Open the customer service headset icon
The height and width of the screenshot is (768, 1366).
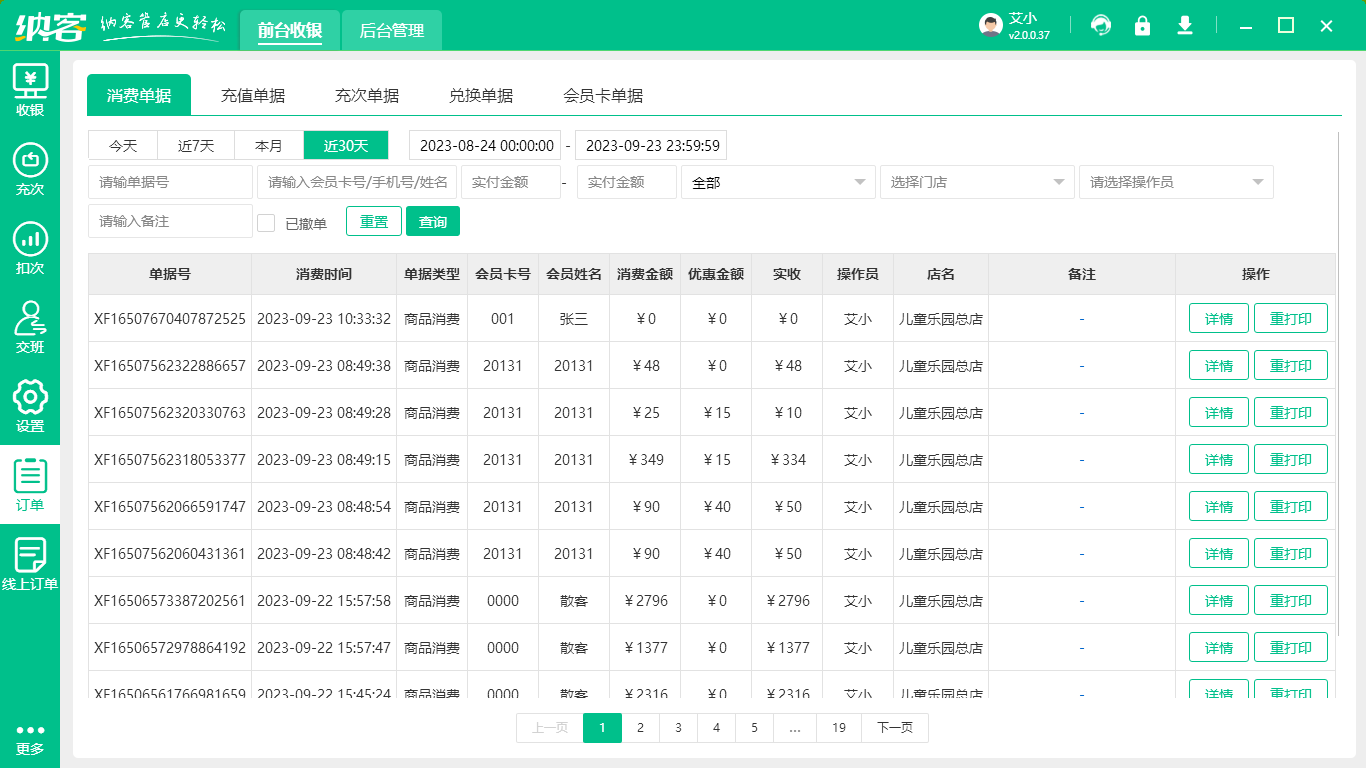(x=1101, y=25)
